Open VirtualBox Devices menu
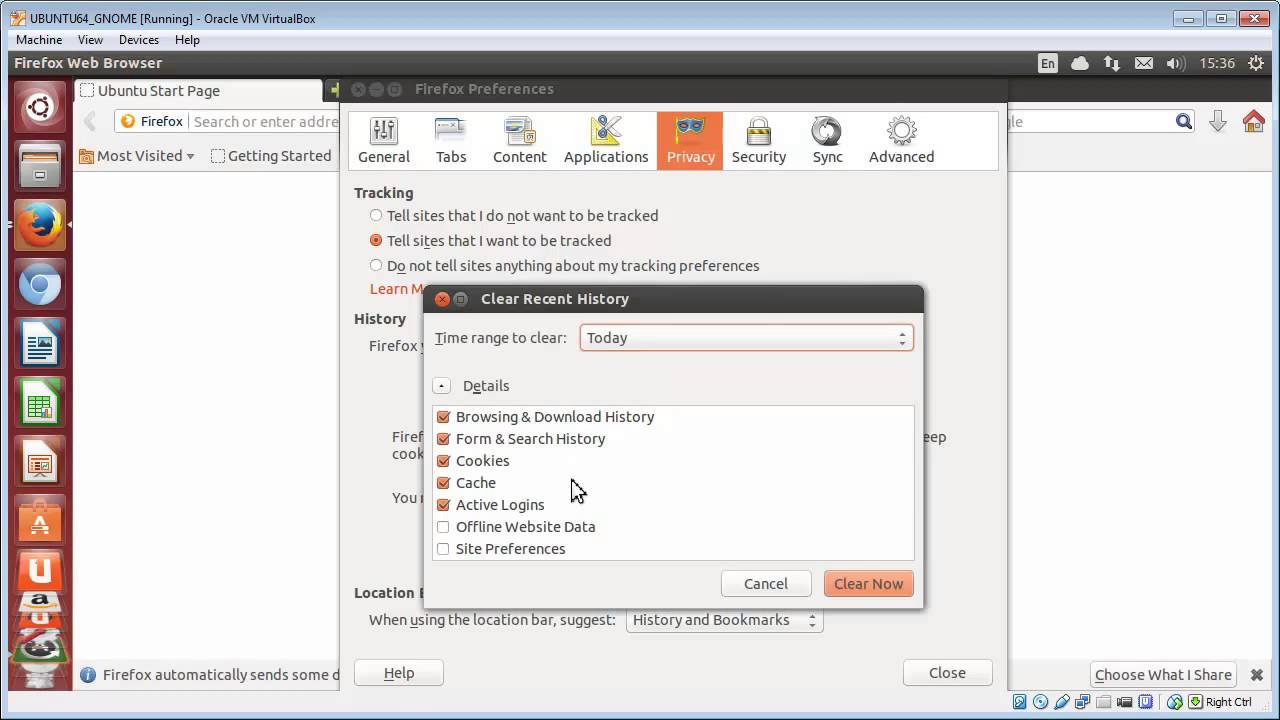The image size is (1280, 720). [x=138, y=40]
